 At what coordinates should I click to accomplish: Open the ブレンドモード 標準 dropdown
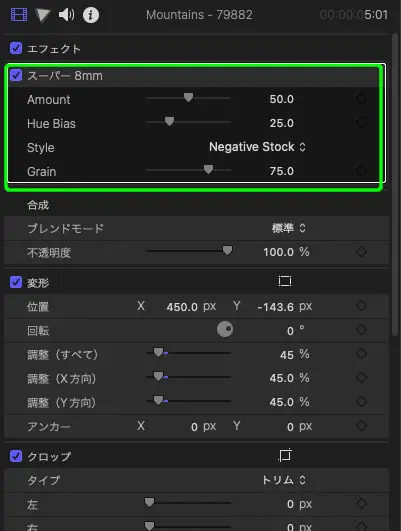(289, 228)
